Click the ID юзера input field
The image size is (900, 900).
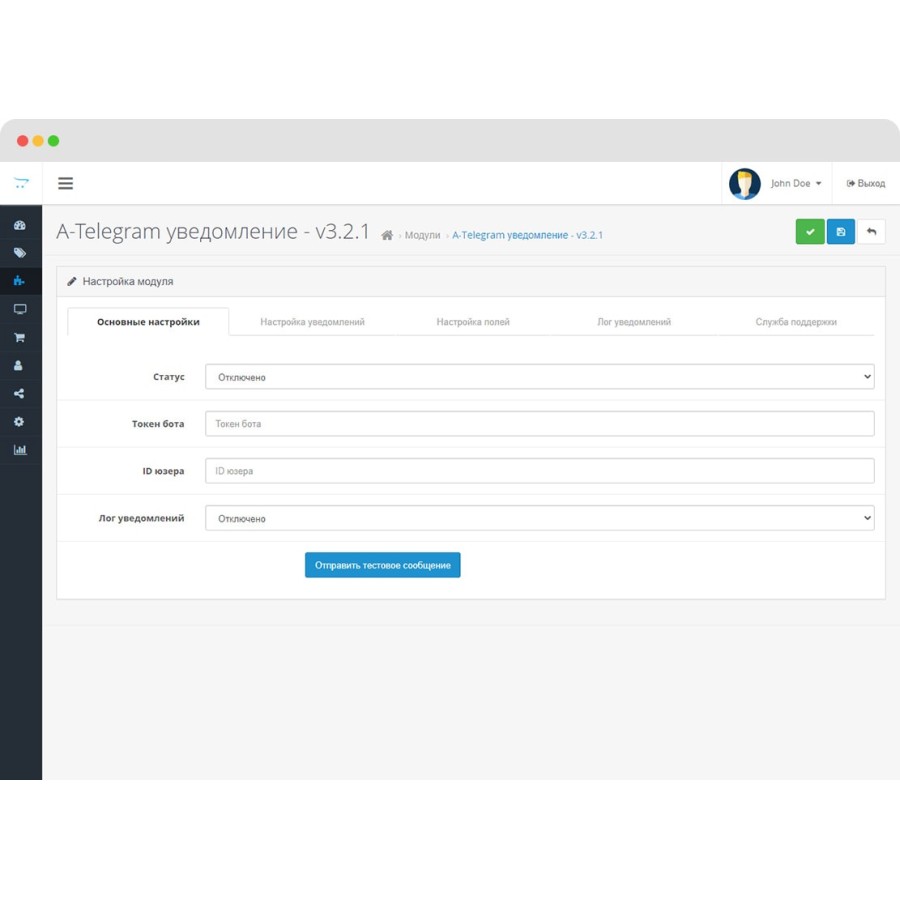[x=540, y=471]
